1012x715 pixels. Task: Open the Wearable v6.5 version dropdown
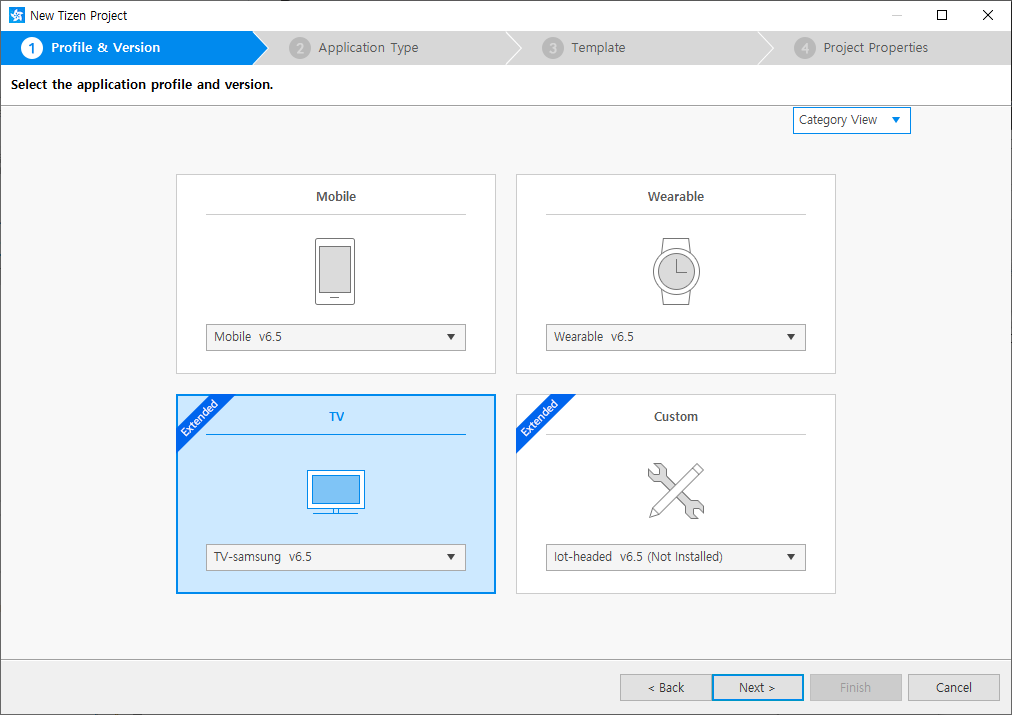click(x=676, y=337)
